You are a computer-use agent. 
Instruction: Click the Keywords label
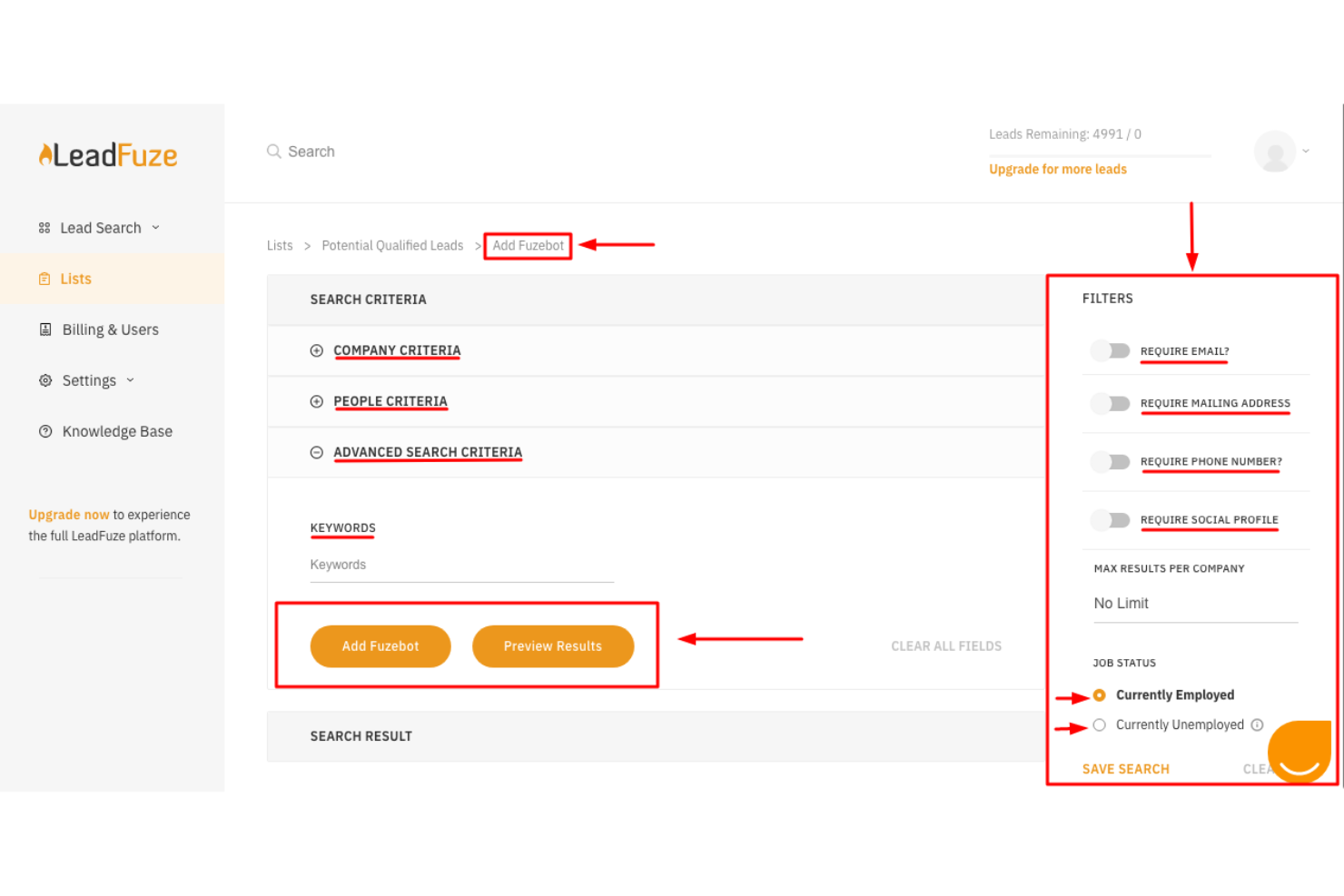(342, 528)
